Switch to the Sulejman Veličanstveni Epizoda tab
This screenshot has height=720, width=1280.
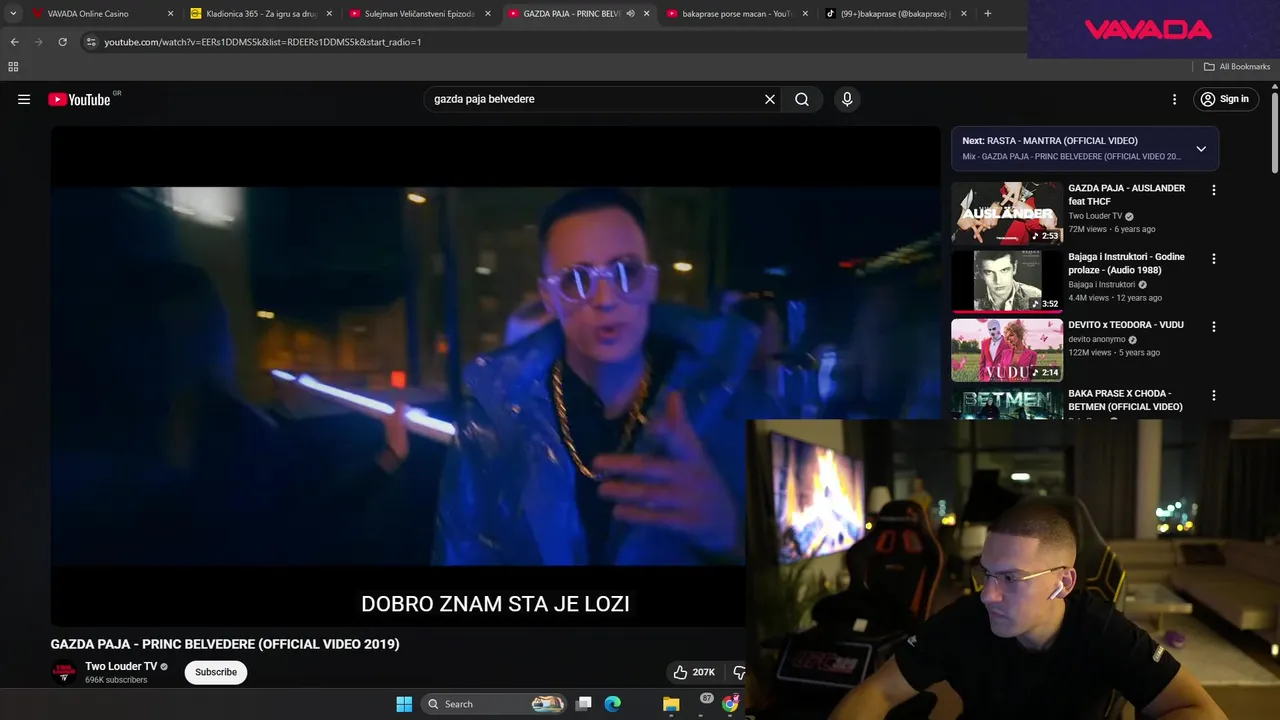pos(420,14)
